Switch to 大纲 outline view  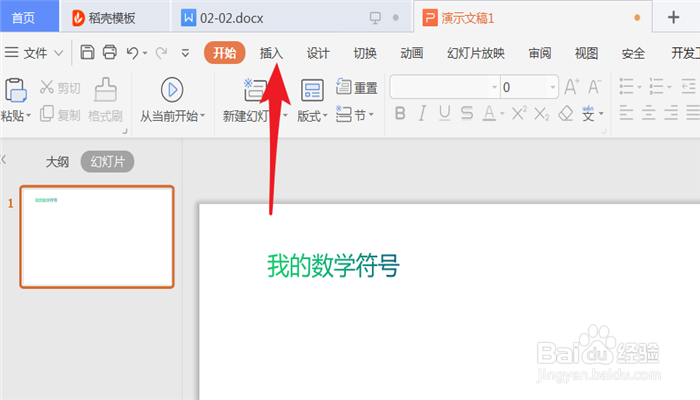(x=57, y=162)
